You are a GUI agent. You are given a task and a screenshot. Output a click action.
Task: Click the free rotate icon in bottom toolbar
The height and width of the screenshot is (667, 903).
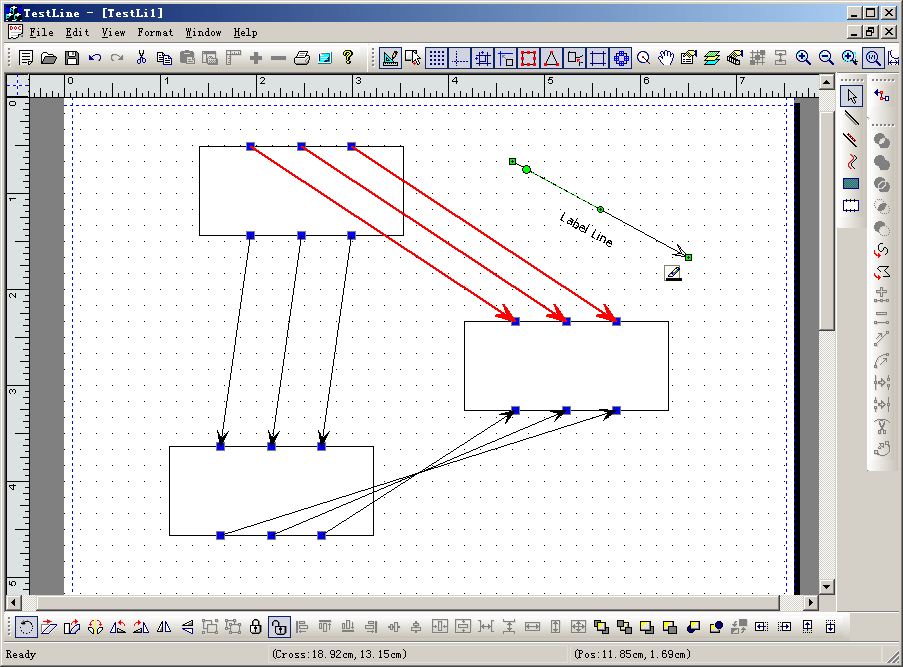pyautogui.click(x=26, y=627)
